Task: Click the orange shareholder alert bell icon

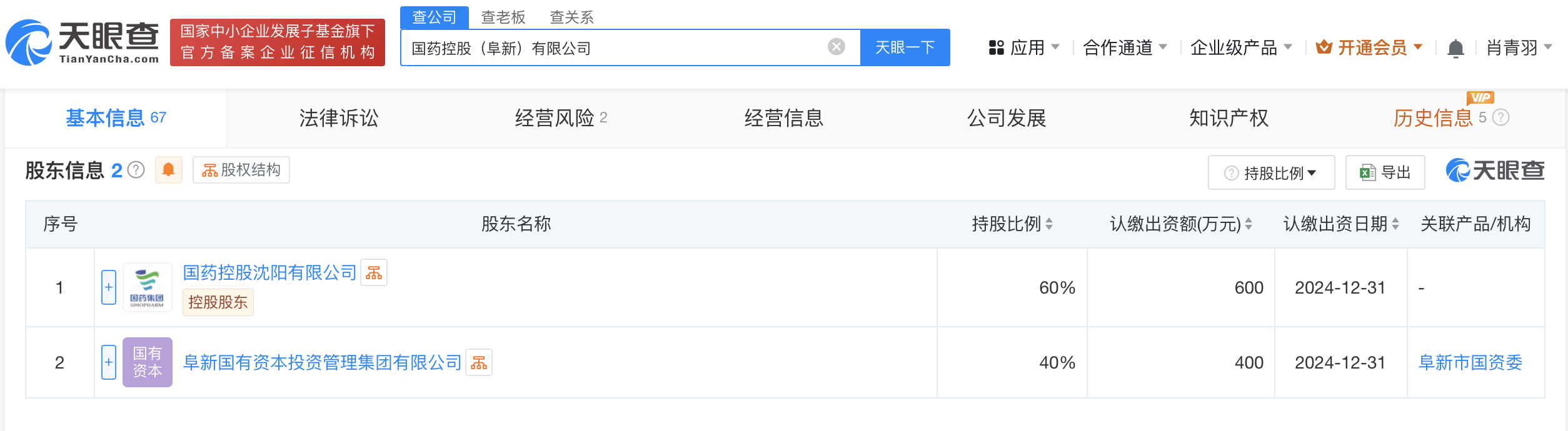Action: pyautogui.click(x=168, y=170)
